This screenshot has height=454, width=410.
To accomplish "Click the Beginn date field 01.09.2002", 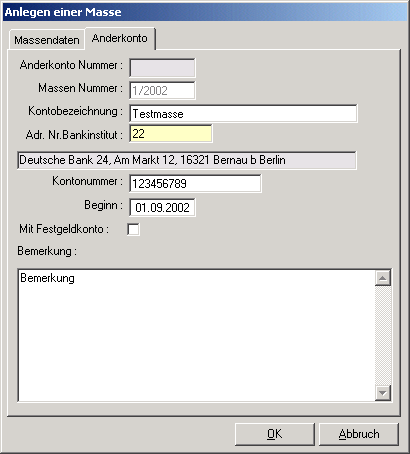I will tap(162, 207).
